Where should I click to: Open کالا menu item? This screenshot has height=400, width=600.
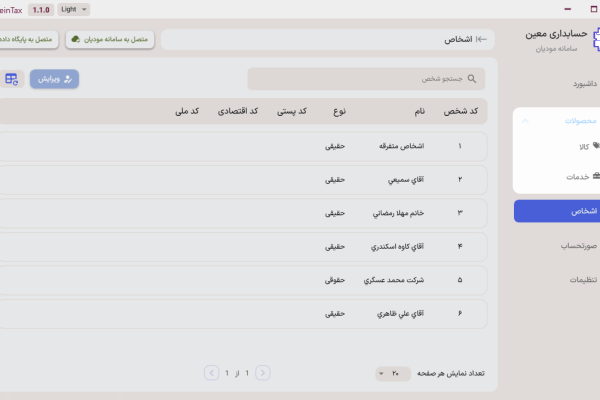pyautogui.click(x=584, y=147)
